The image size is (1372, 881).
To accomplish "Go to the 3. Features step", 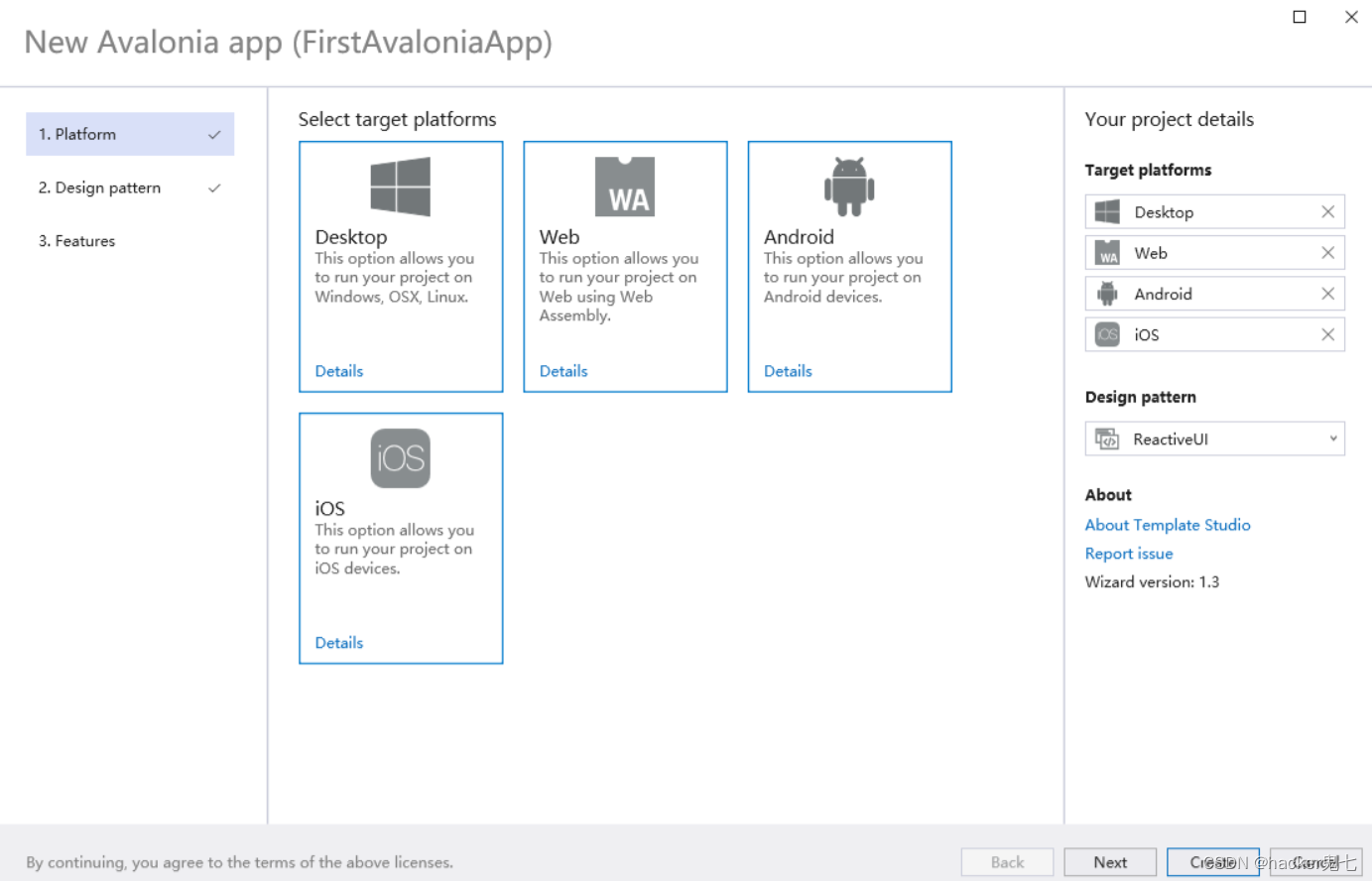I will coord(130,241).
